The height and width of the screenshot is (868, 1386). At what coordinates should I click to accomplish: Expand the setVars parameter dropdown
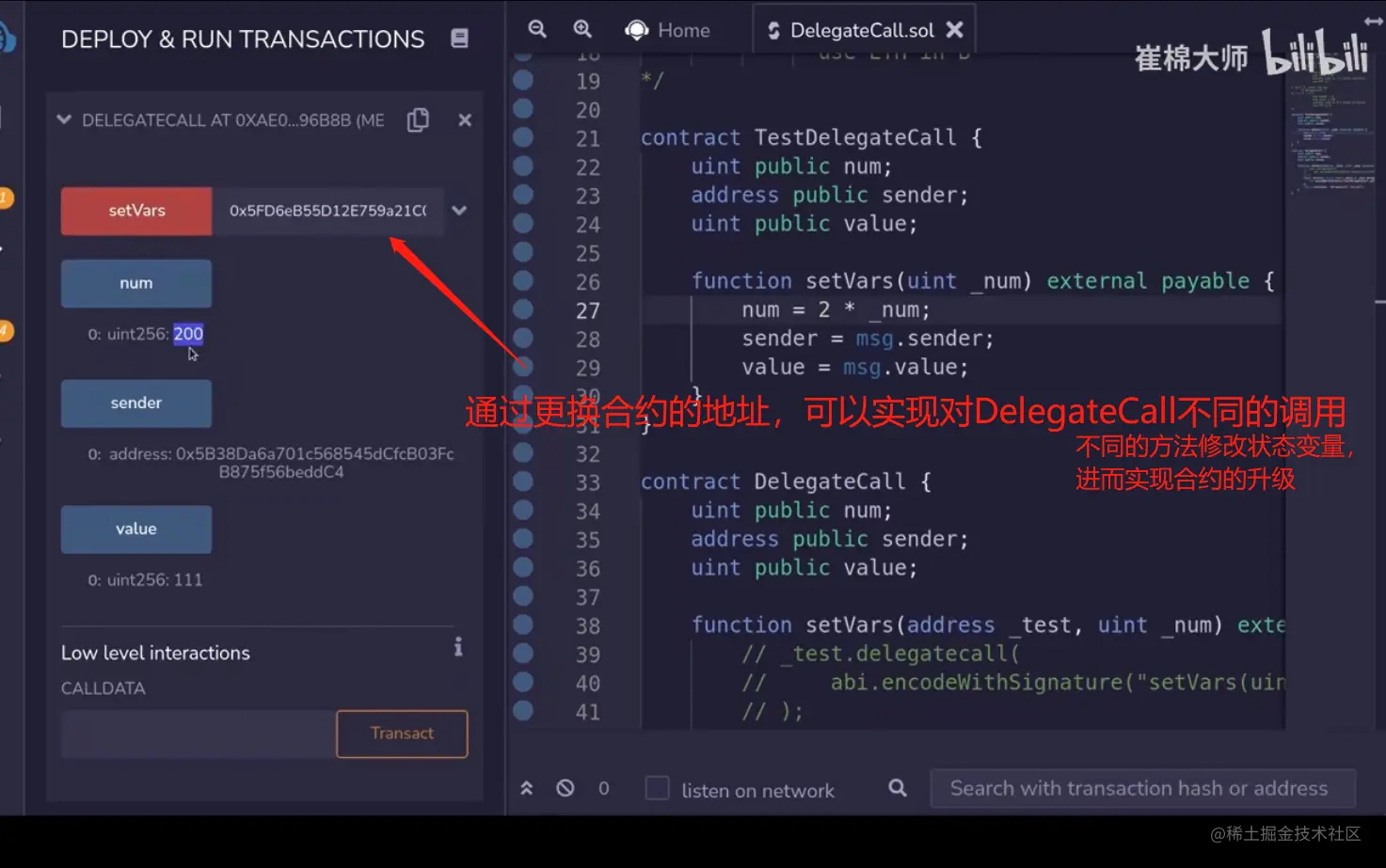(x=459, y=211)
